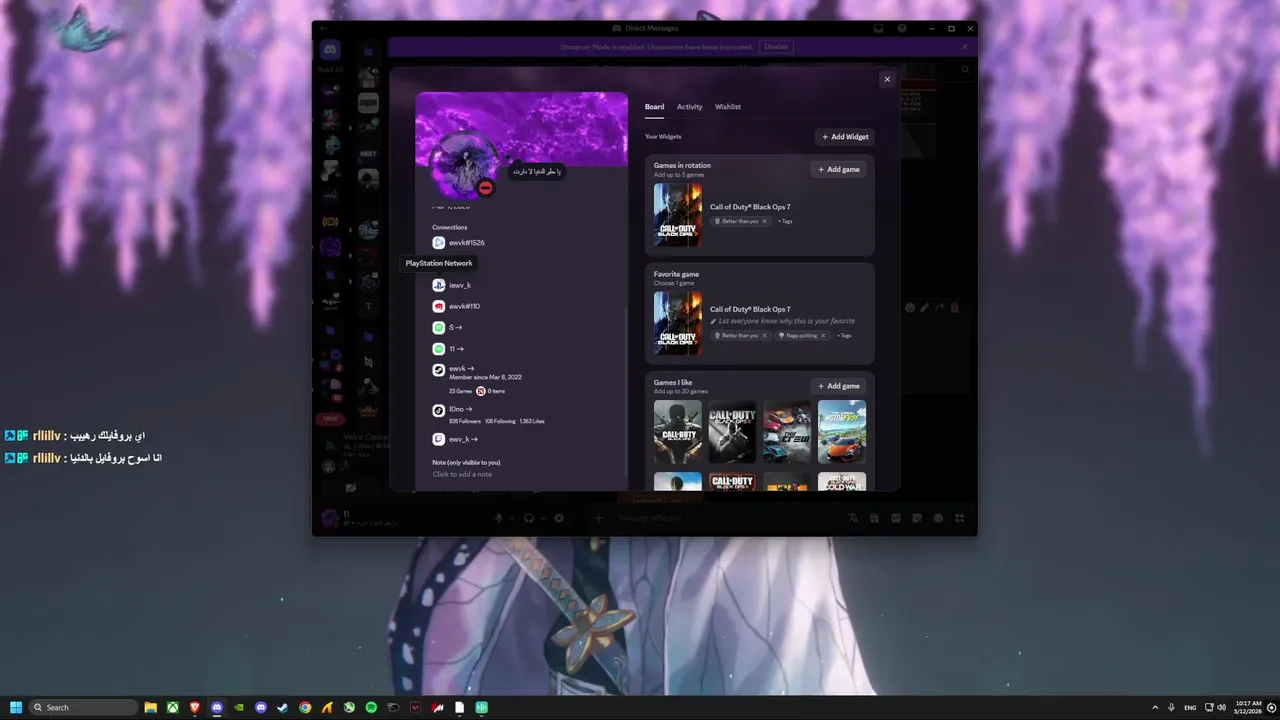Click the Twitch icon beside ewv_k
1280x720 pixels.
tap(438, 439)
